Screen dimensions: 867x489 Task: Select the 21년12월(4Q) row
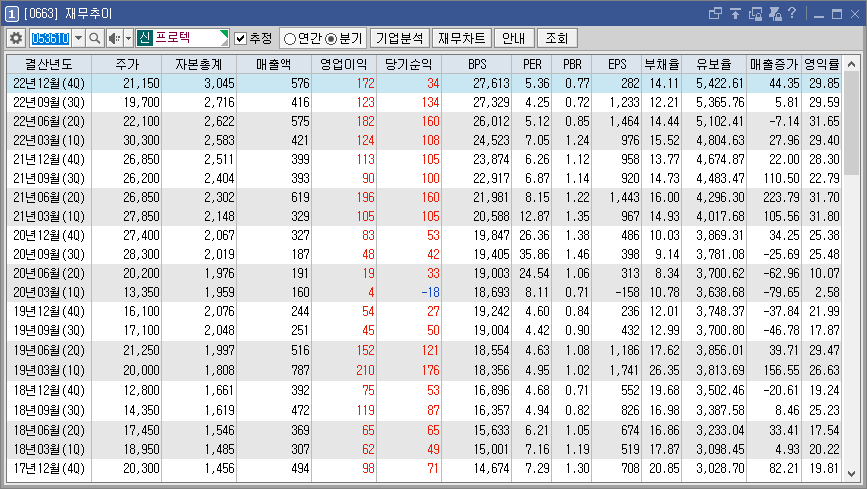pos(424,159)
